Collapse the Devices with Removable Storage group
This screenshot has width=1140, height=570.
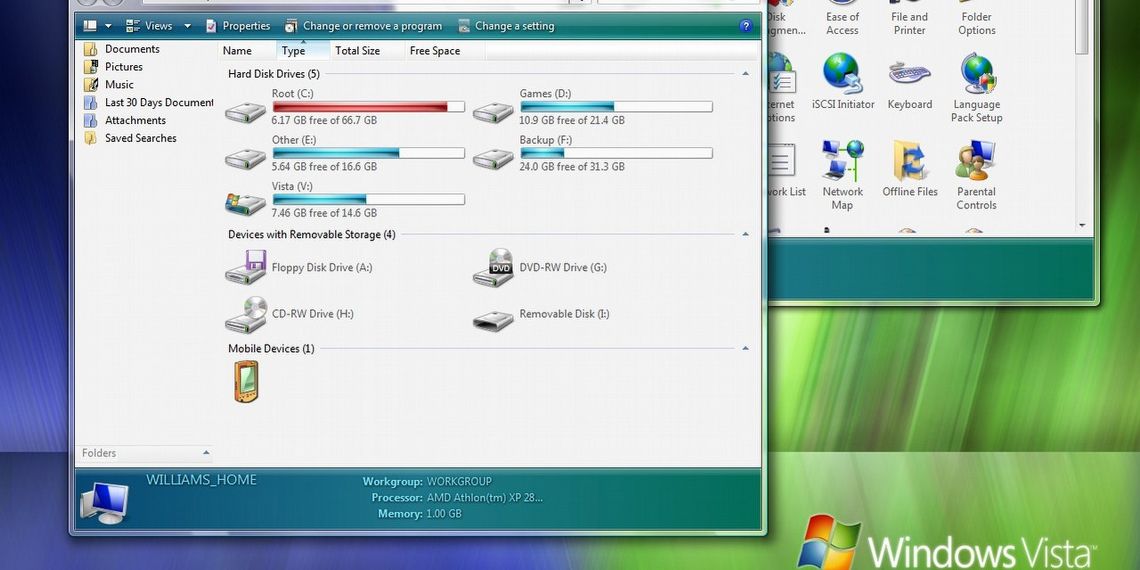point(745,234)
